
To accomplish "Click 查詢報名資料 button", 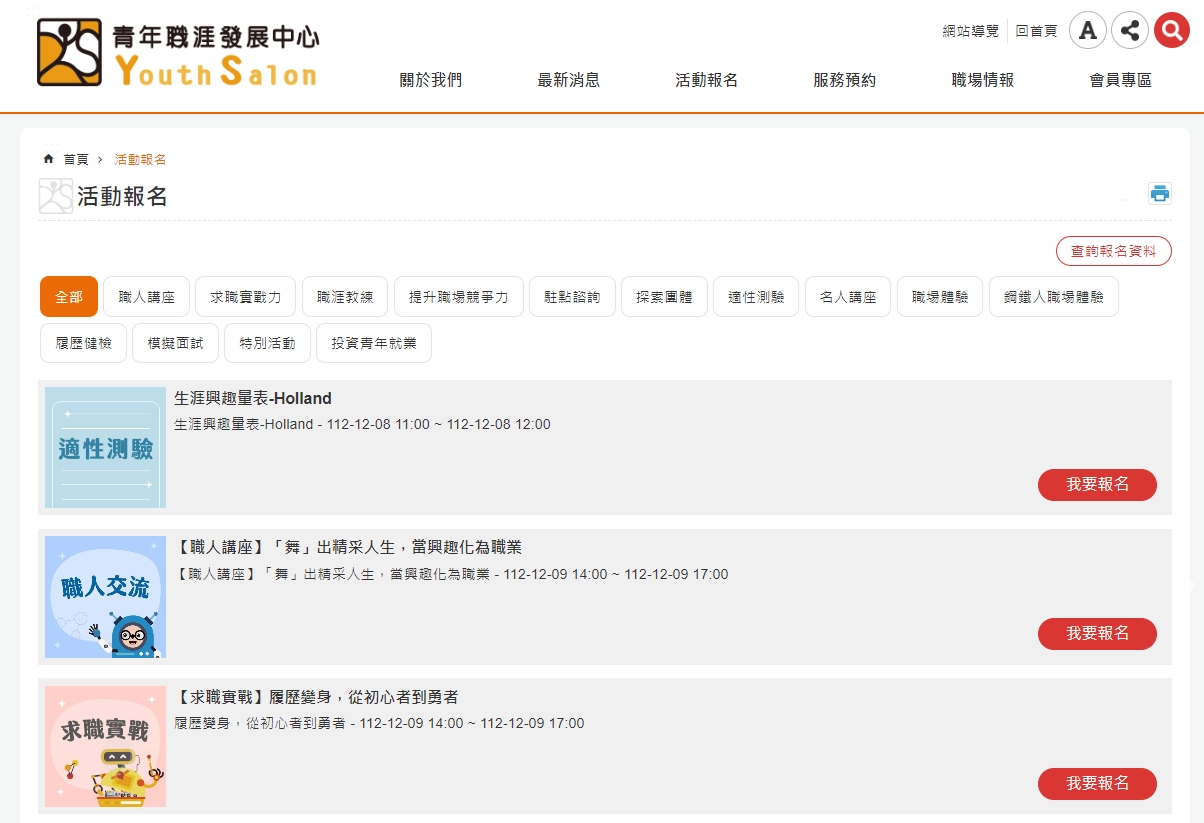I will (x=1113, y=251).
